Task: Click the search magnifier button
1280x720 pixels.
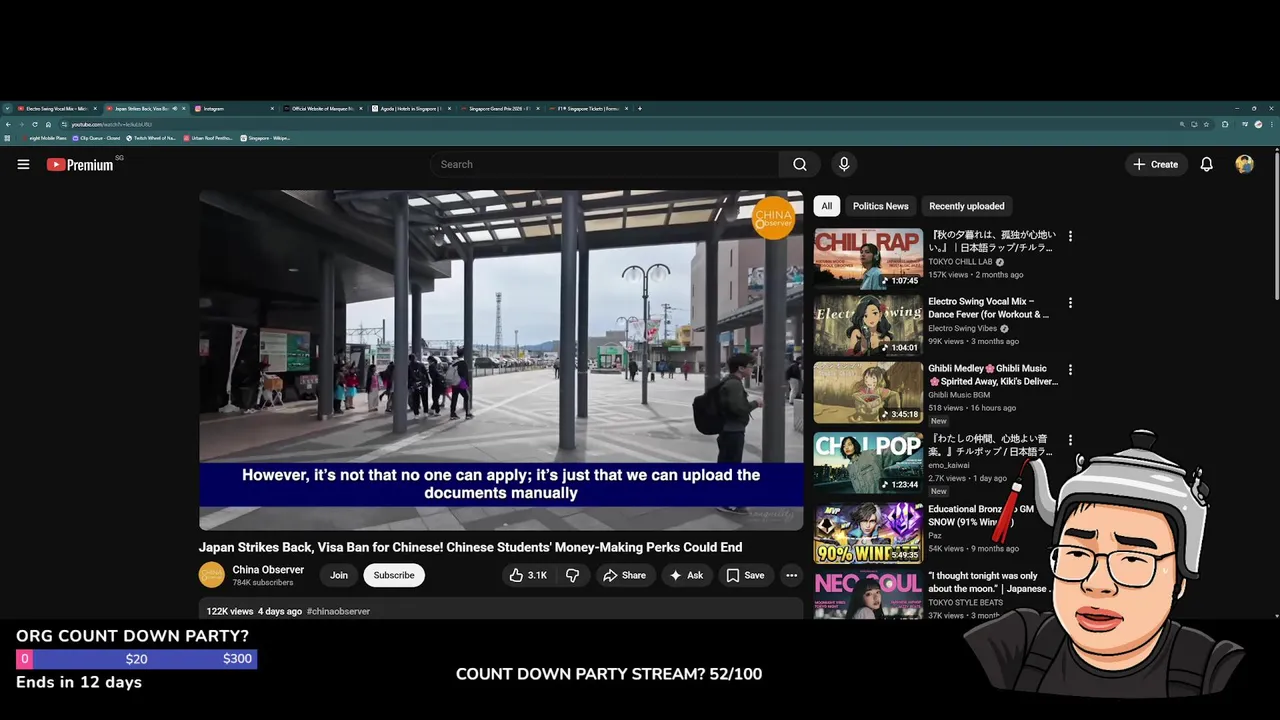Action: pos(800,164)
